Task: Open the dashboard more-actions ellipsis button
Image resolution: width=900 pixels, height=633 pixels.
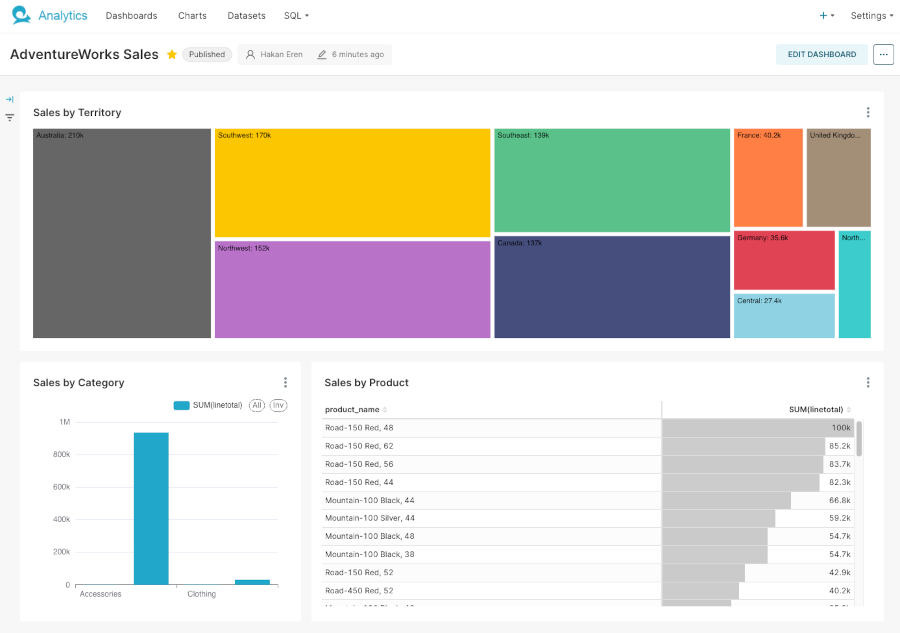Action: click(883, 55)
